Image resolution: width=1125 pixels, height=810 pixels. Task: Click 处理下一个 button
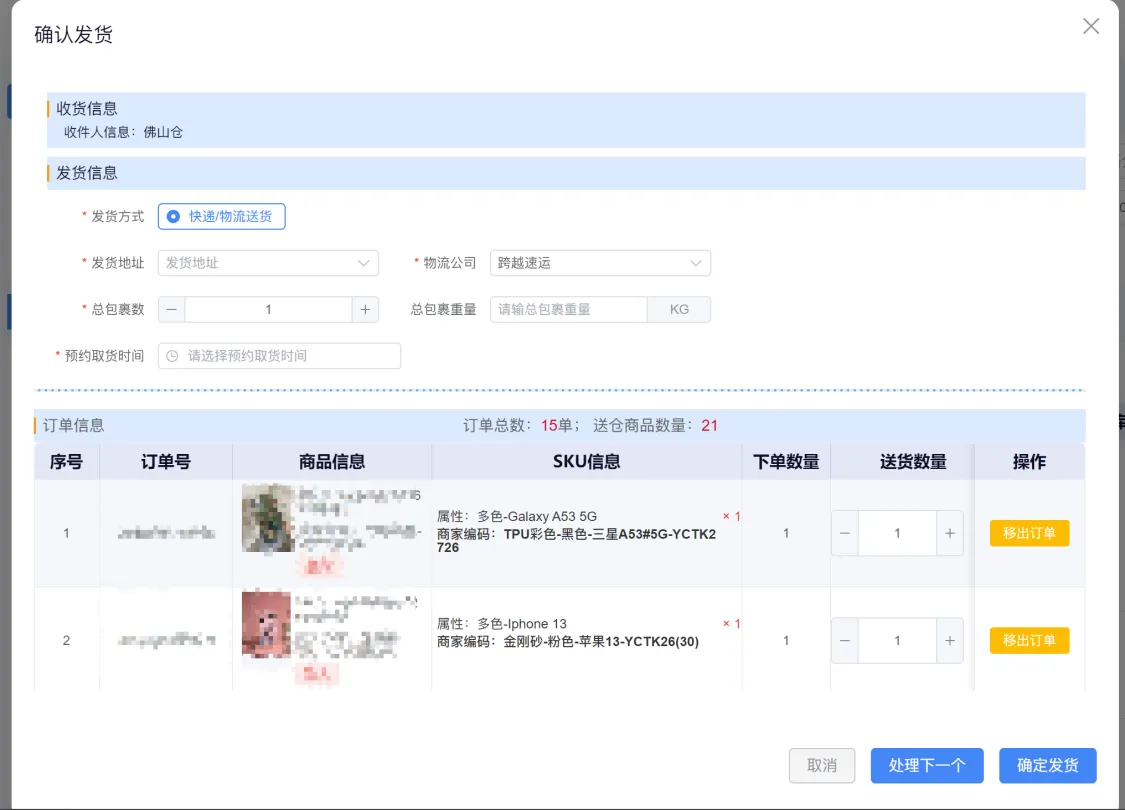tap(926, 766)
